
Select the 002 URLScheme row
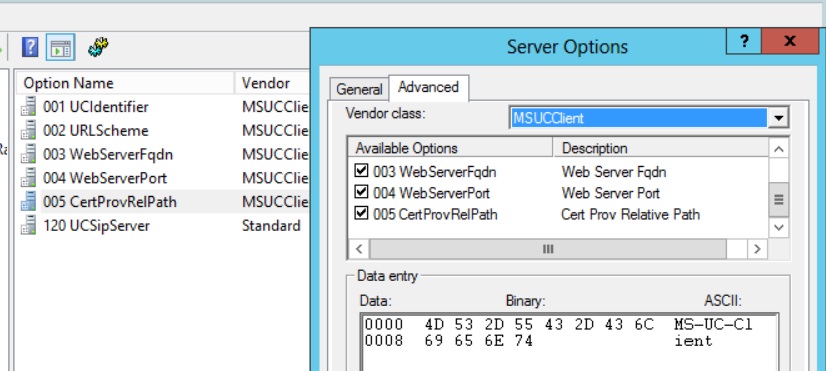click(96, 130)
